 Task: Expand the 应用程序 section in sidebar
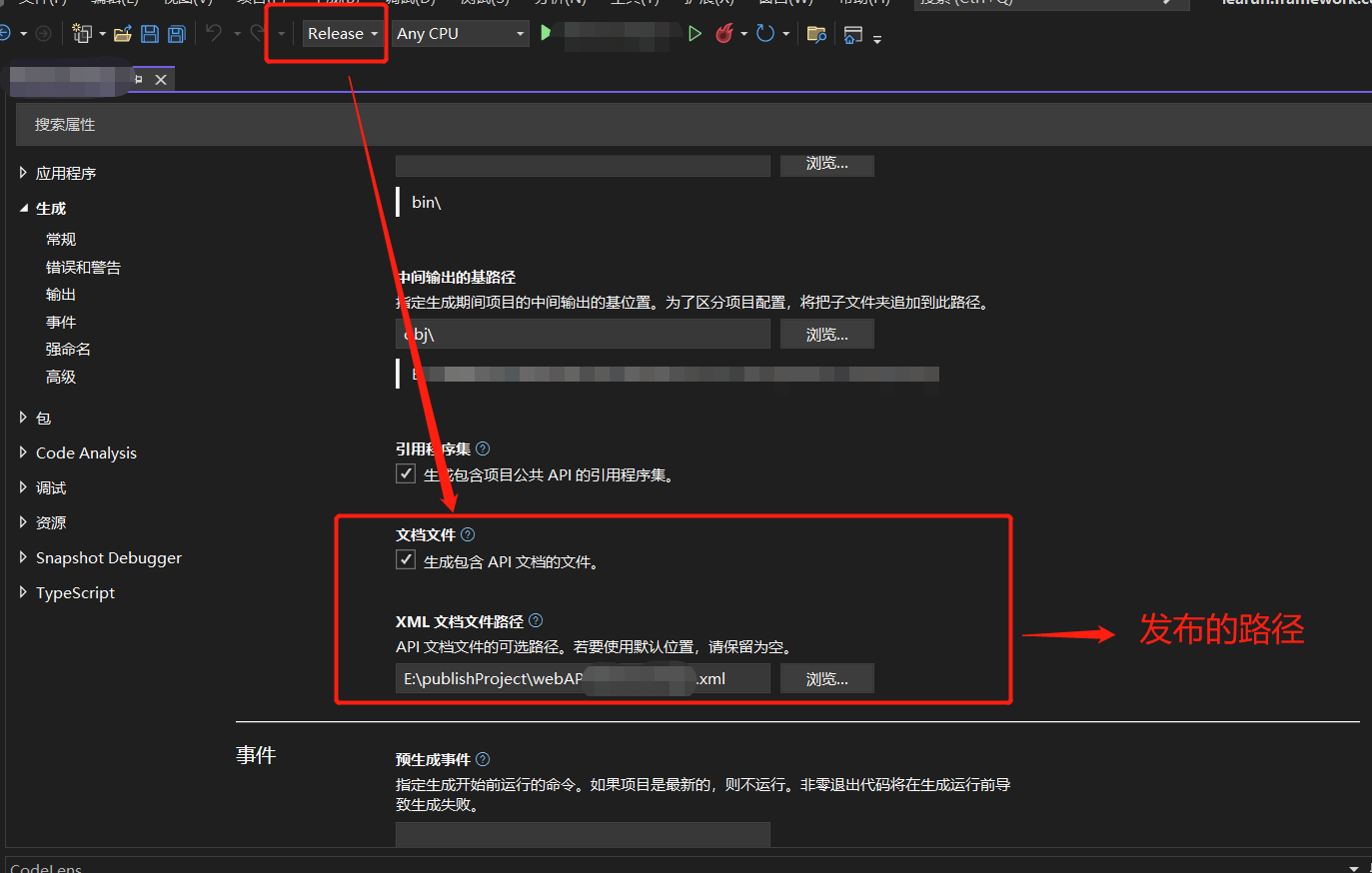click(23, 173)
